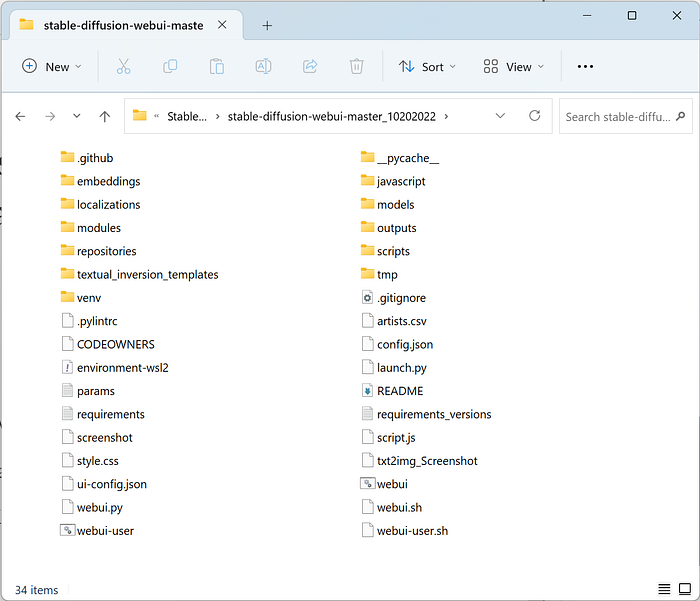Select the __pycache__ folder icon
The image size is (700, 601).
[367, 157]
